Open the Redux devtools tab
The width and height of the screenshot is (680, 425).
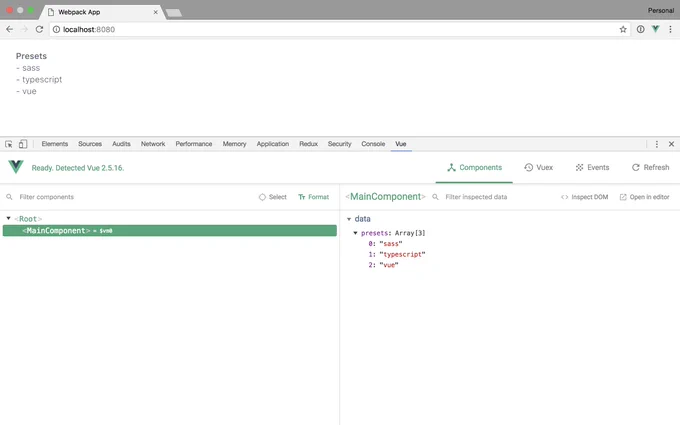(308, 144)
